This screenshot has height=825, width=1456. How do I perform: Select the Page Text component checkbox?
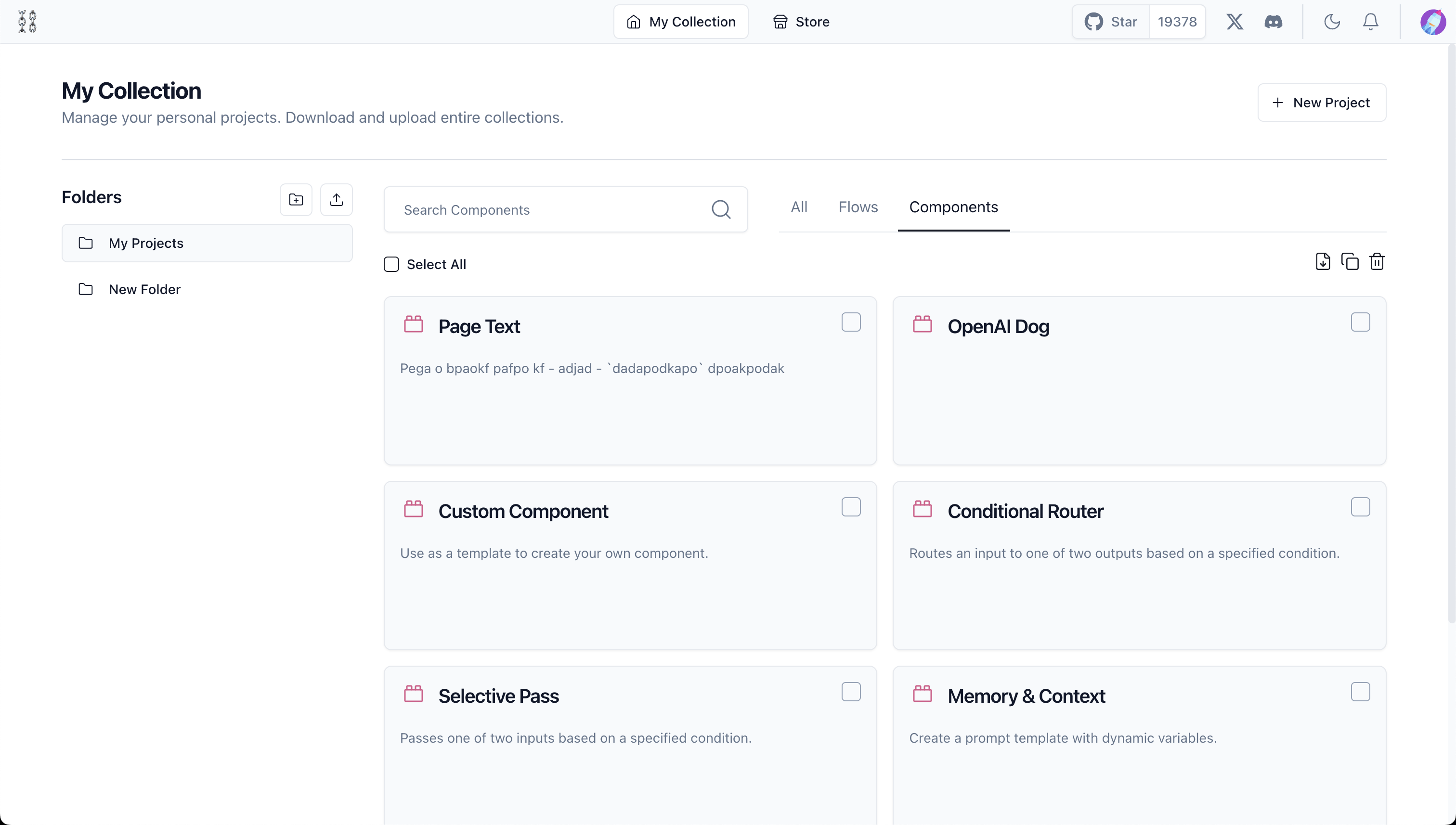click(851, 322)
